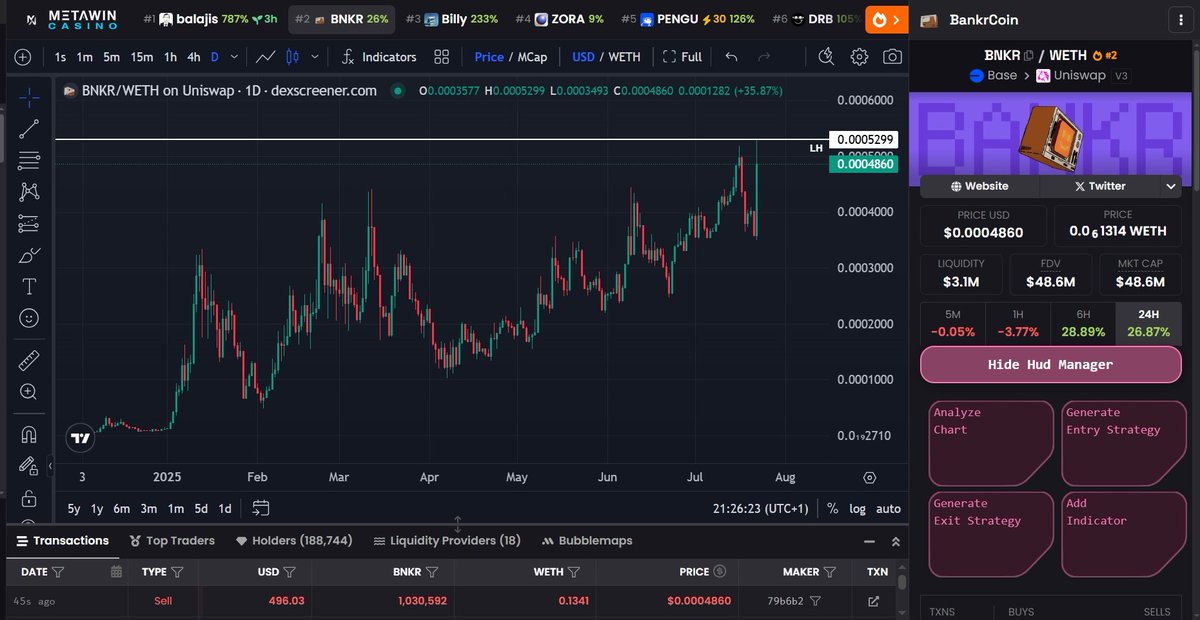The height and width of the screenshot is (620, 1200).
Task: Open the indicator templates grid
Action: coord(440,57)
